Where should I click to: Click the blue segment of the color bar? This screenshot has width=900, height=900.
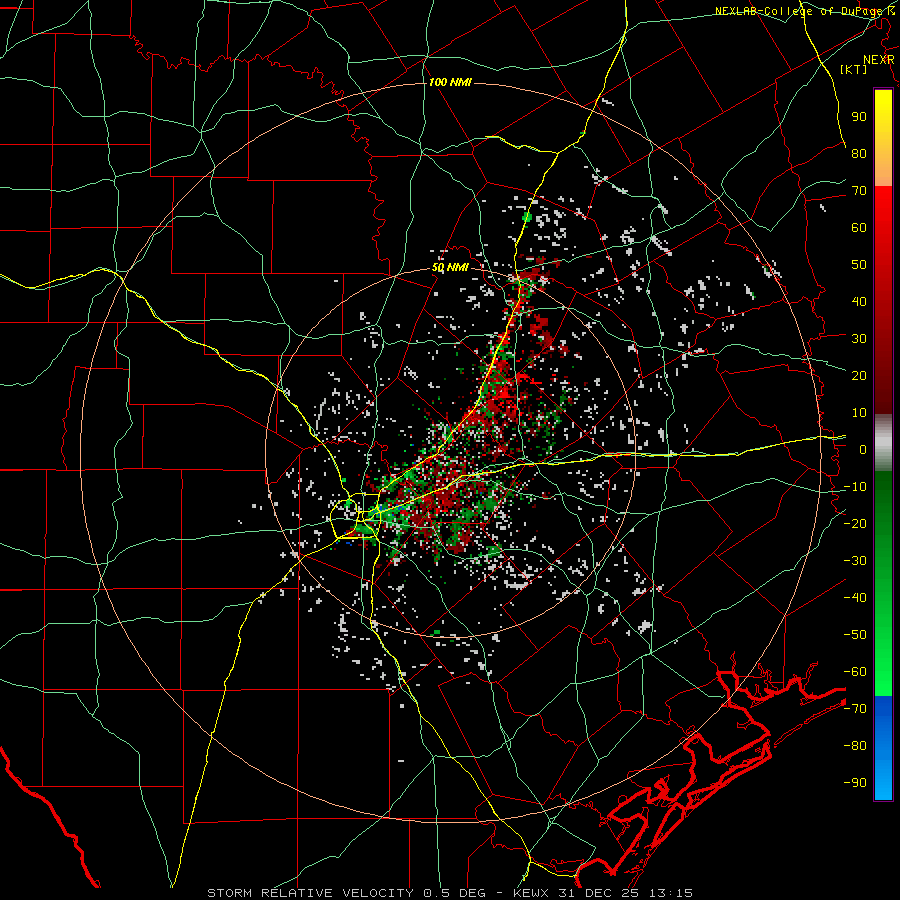pyautogui.click(x=883, y=746)
